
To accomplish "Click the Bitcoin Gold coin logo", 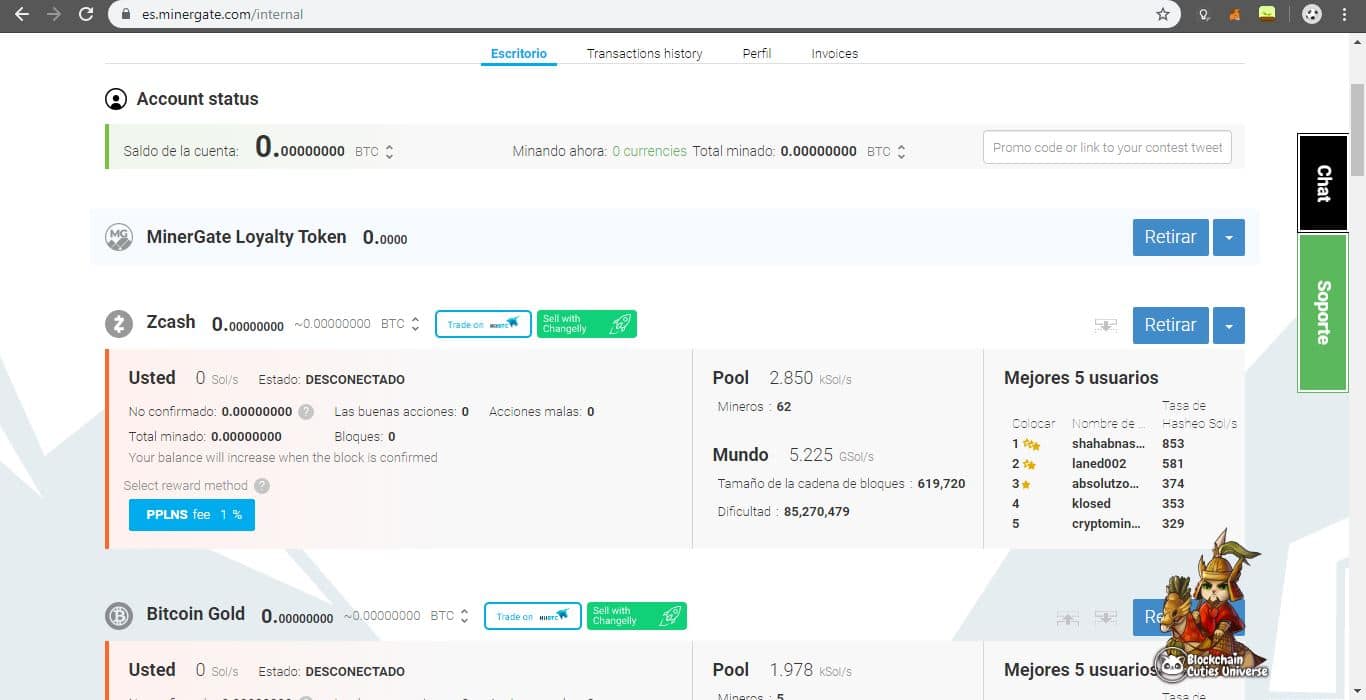I will (x=119, y=616).
